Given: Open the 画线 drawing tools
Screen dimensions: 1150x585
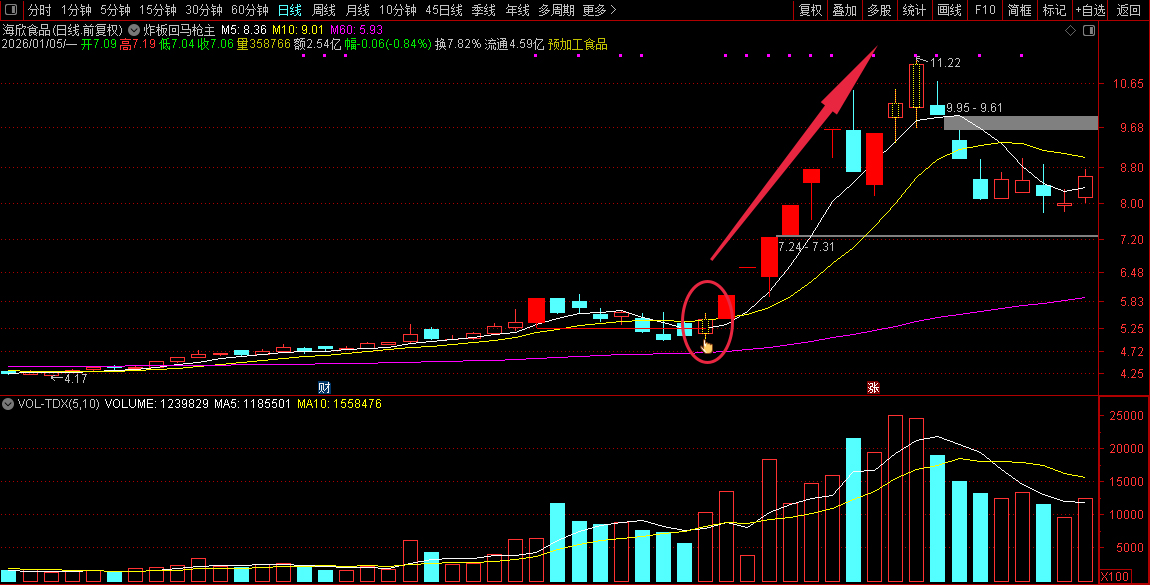Looking at the screenshot, I should pos(950,10).
